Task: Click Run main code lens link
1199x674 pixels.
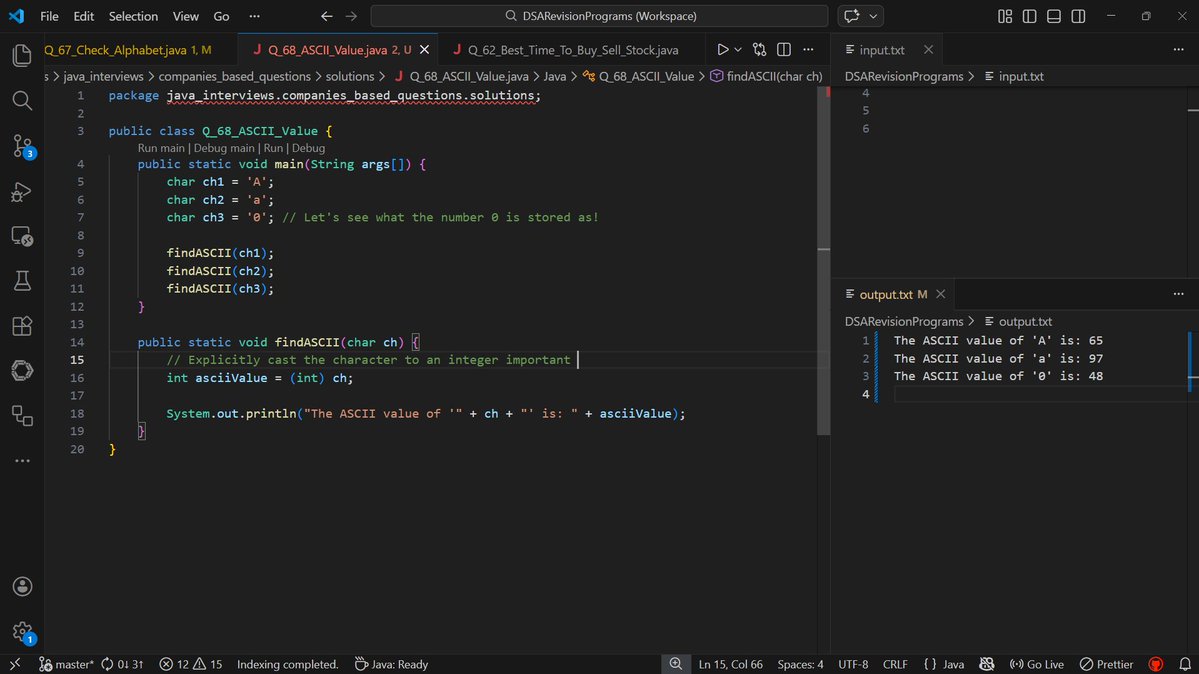Action: click(161, 148)
